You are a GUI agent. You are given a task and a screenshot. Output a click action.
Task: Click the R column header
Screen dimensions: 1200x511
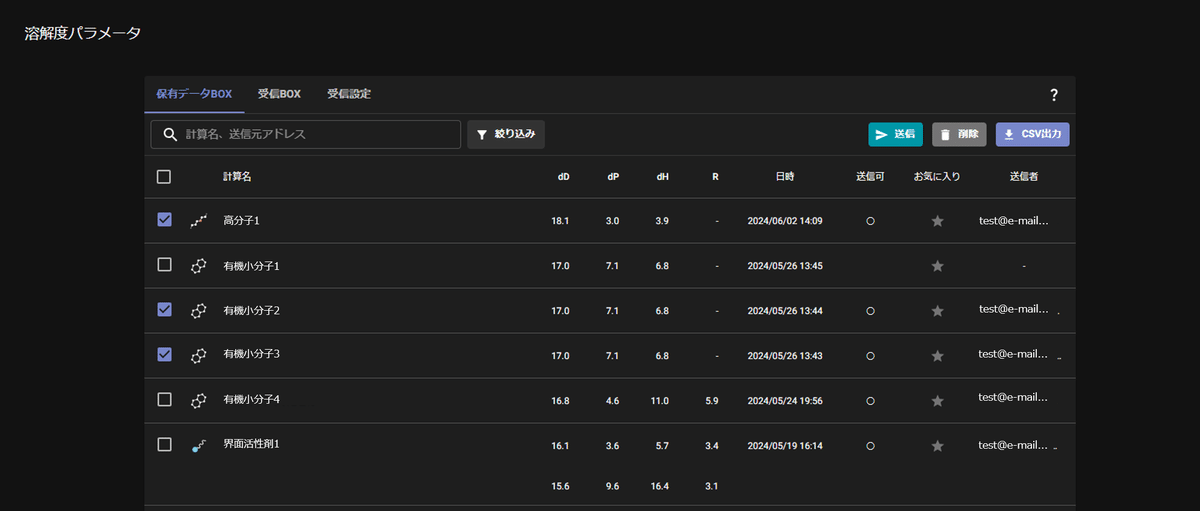pyautogui.click(x=715, y=177)
